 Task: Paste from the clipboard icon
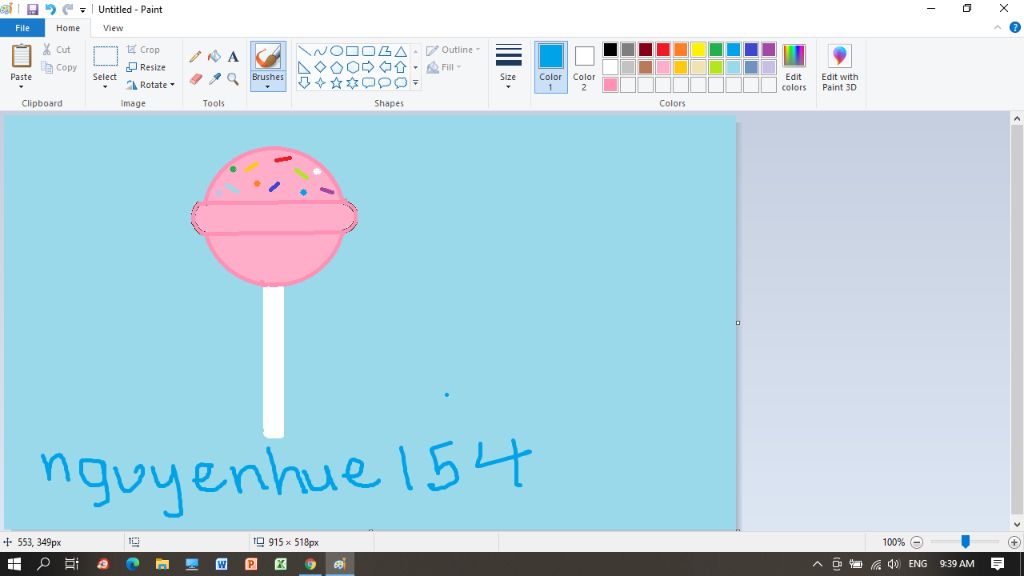point(21,56)
